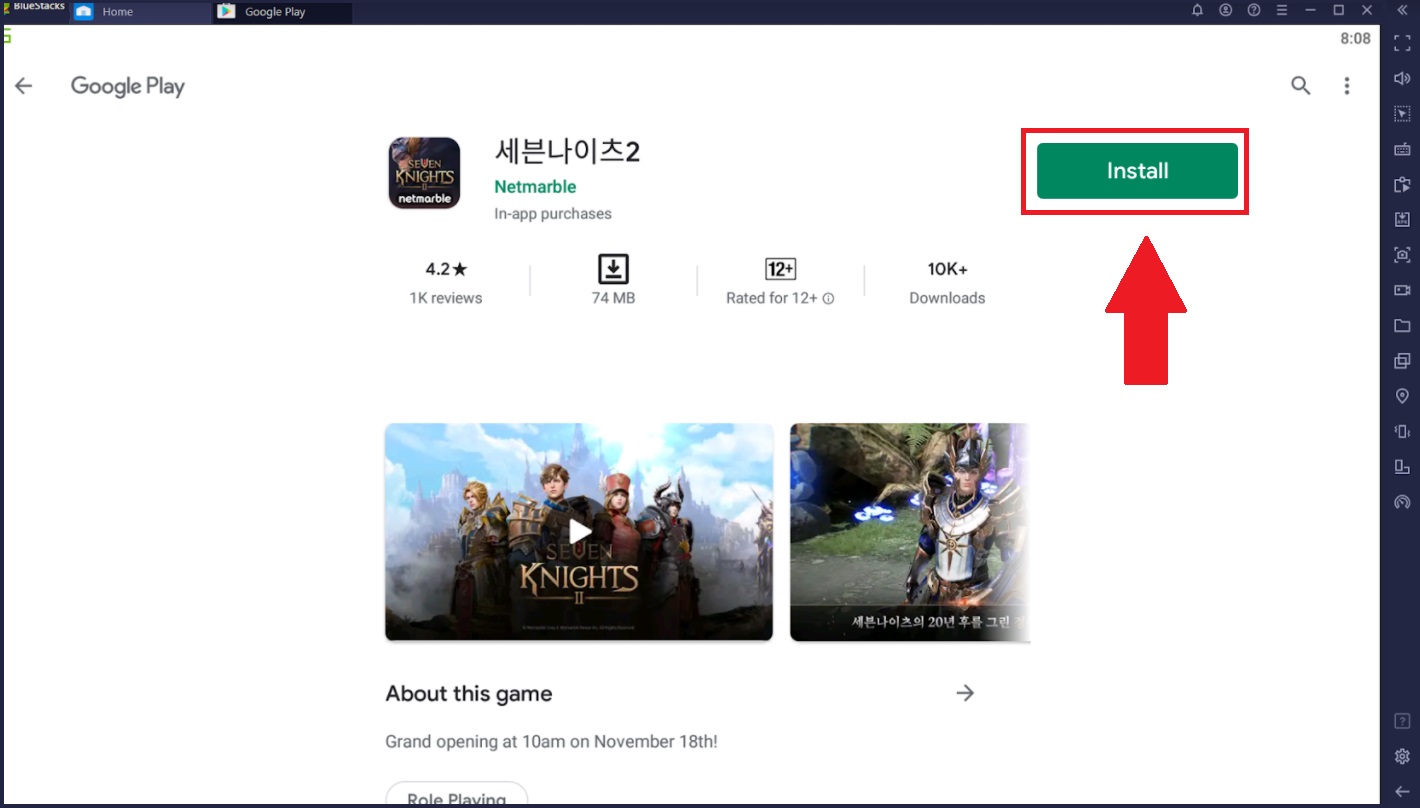Expand About this game with arrow
The height and width of the screenshot is (808, 1420).
click(965, 693)
